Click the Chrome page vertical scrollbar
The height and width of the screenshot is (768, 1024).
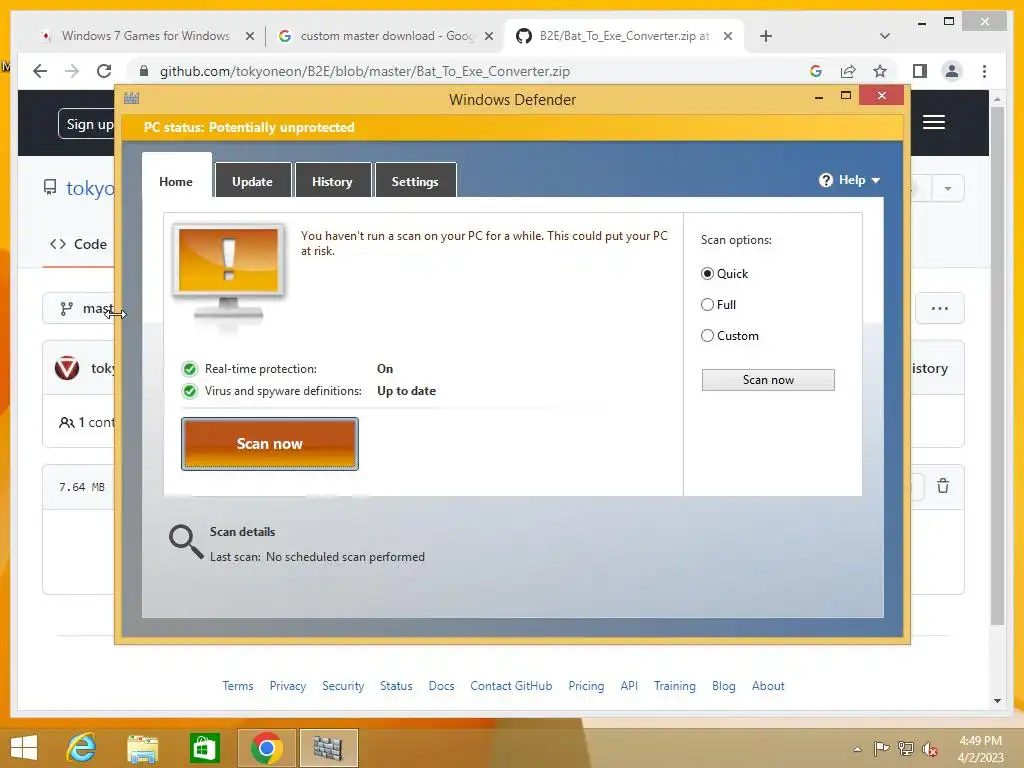click(x=997, y=366)
